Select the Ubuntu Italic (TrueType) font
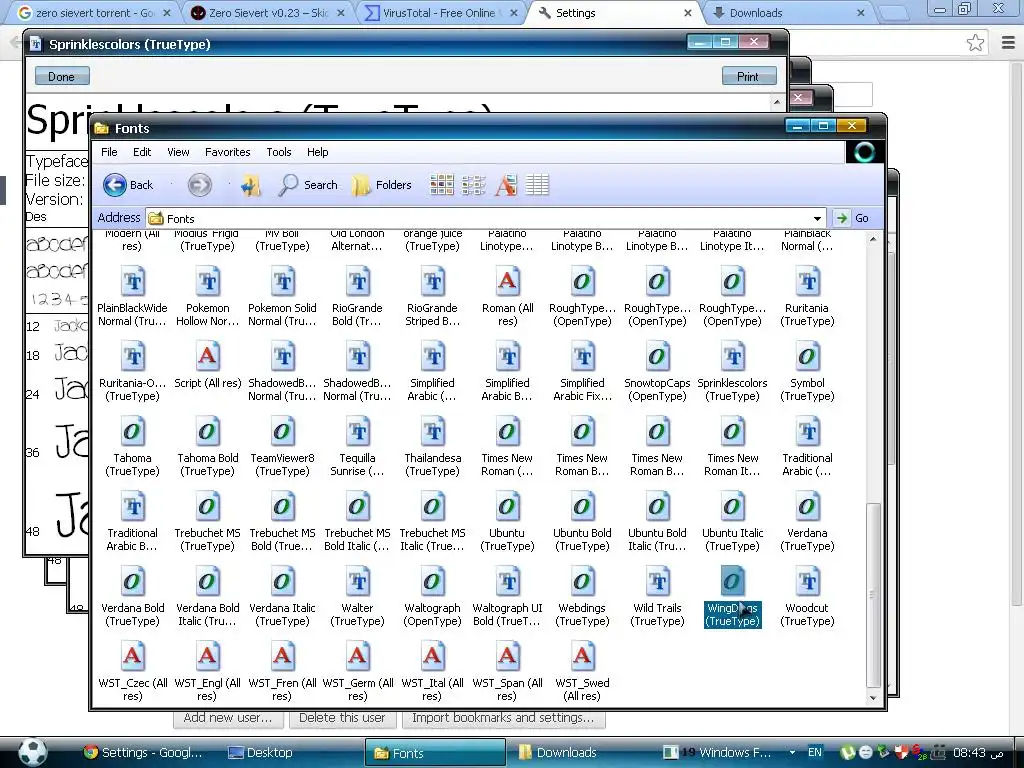The image size is (1024, 768). tap(732, 521)
